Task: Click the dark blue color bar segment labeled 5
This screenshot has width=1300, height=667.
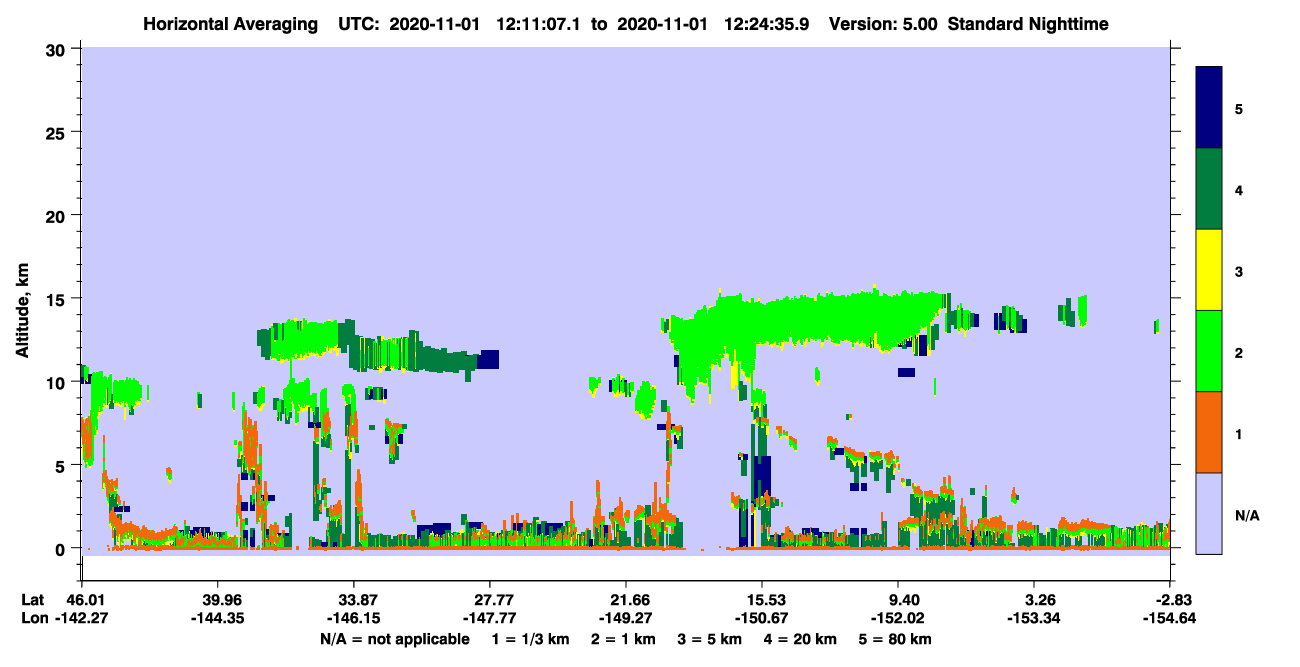Action: [x=1209, y=108]
